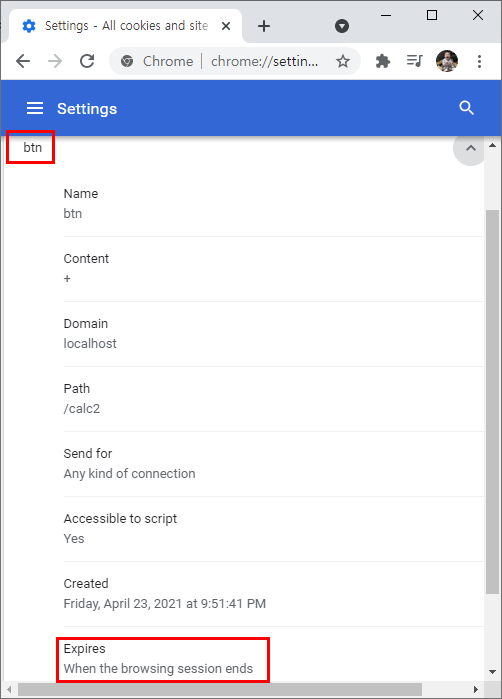Click the Accessible to script value 'Yes'
The height and width of the screenshot is (699, 502).
(74, 539)
